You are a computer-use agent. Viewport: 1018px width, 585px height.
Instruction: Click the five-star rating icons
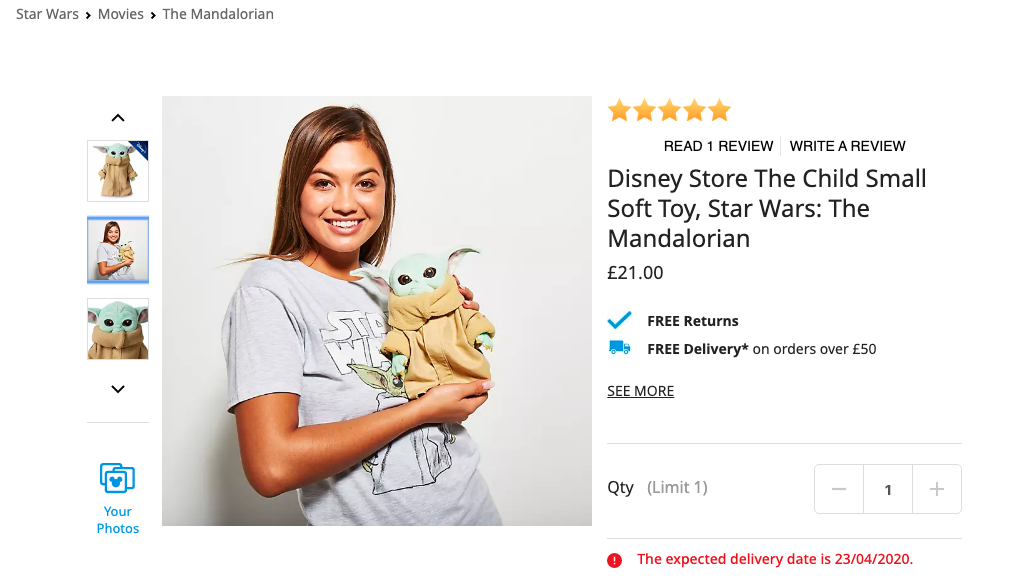(x=669, y=110)
